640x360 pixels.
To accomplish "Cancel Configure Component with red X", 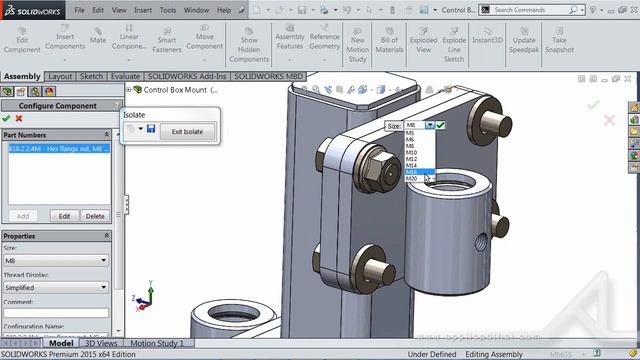I will point(19,118).
